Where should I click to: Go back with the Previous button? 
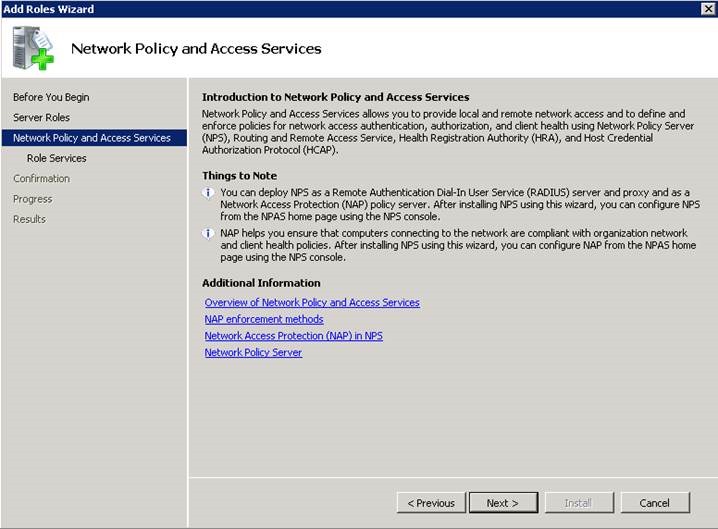[x=431, y=503]
